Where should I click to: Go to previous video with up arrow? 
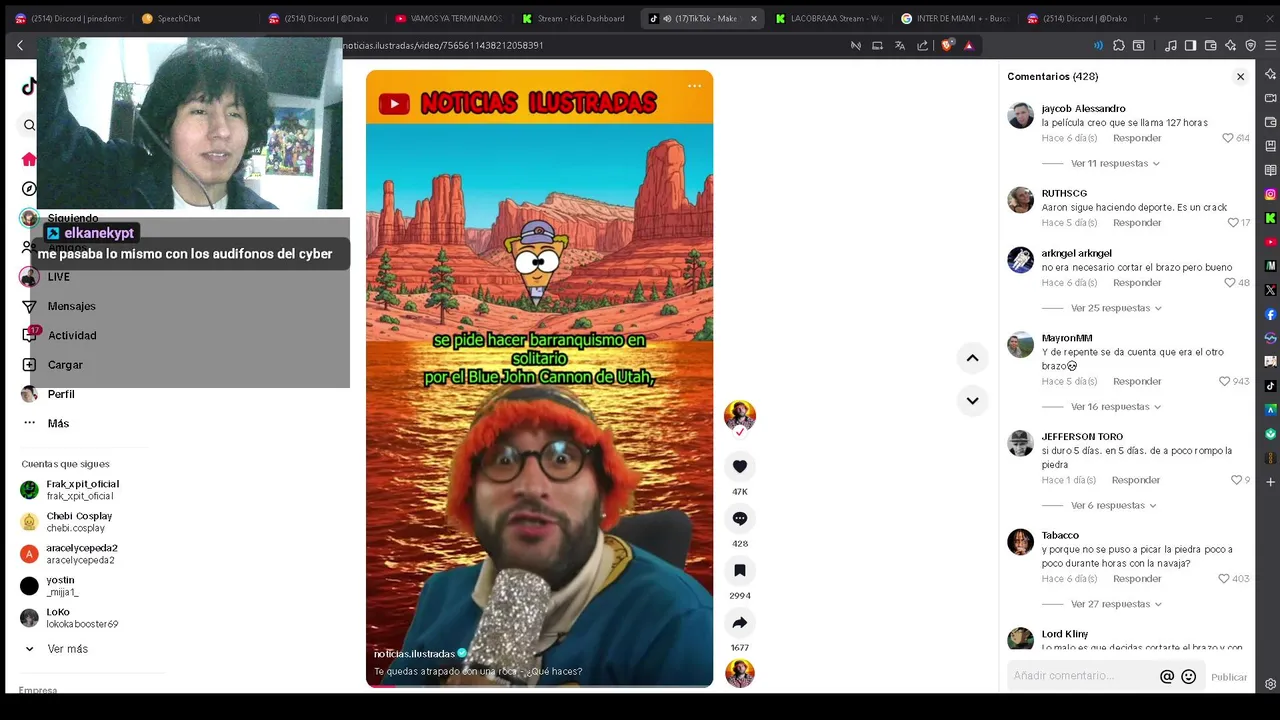(972, 358)
